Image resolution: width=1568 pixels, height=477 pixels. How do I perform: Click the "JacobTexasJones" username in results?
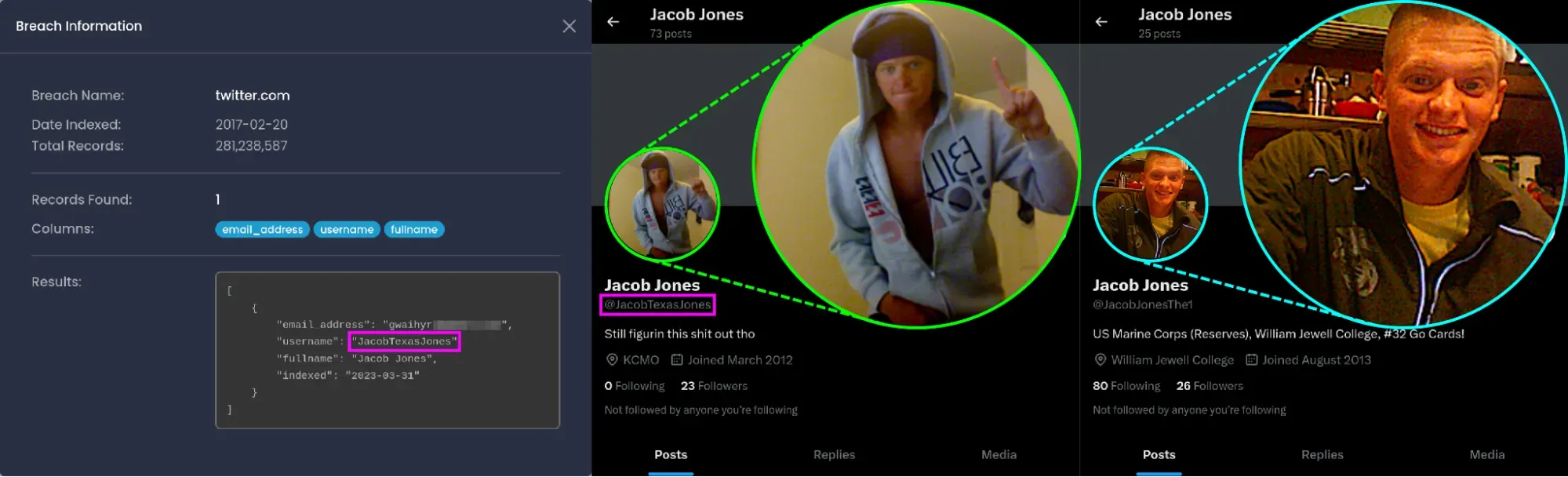(404, 341)
